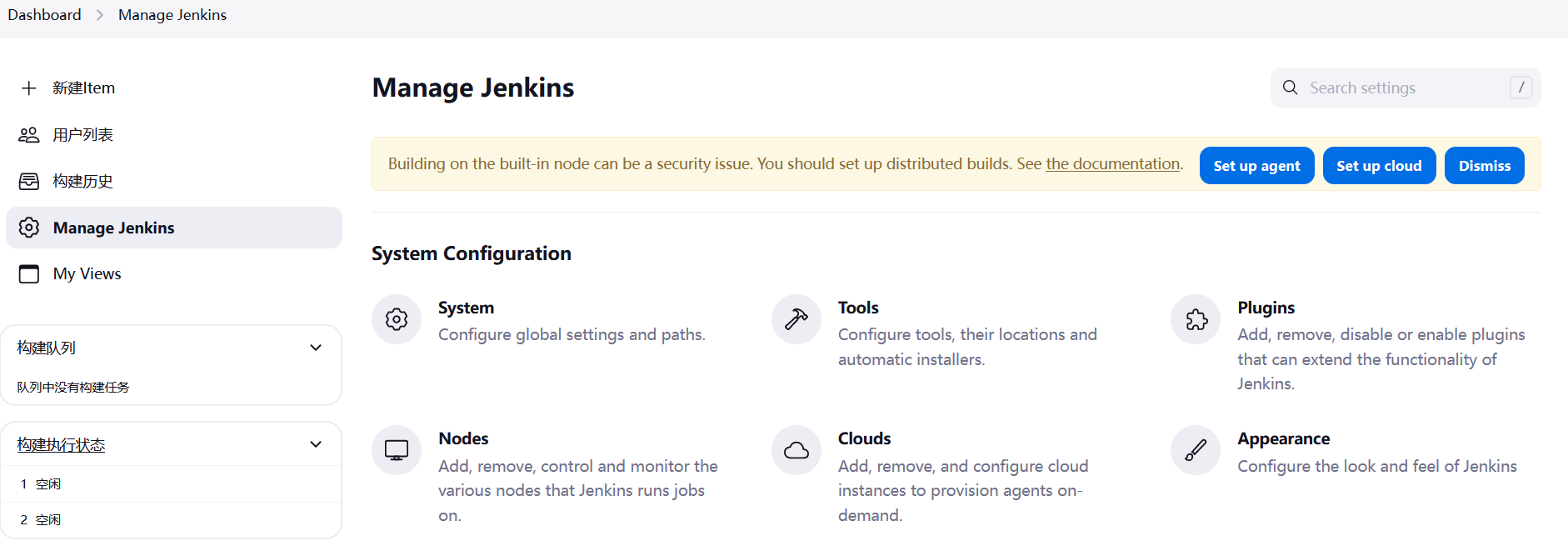Click the 构建队列 panel title
1568x556 pixels.
[46, 348]
